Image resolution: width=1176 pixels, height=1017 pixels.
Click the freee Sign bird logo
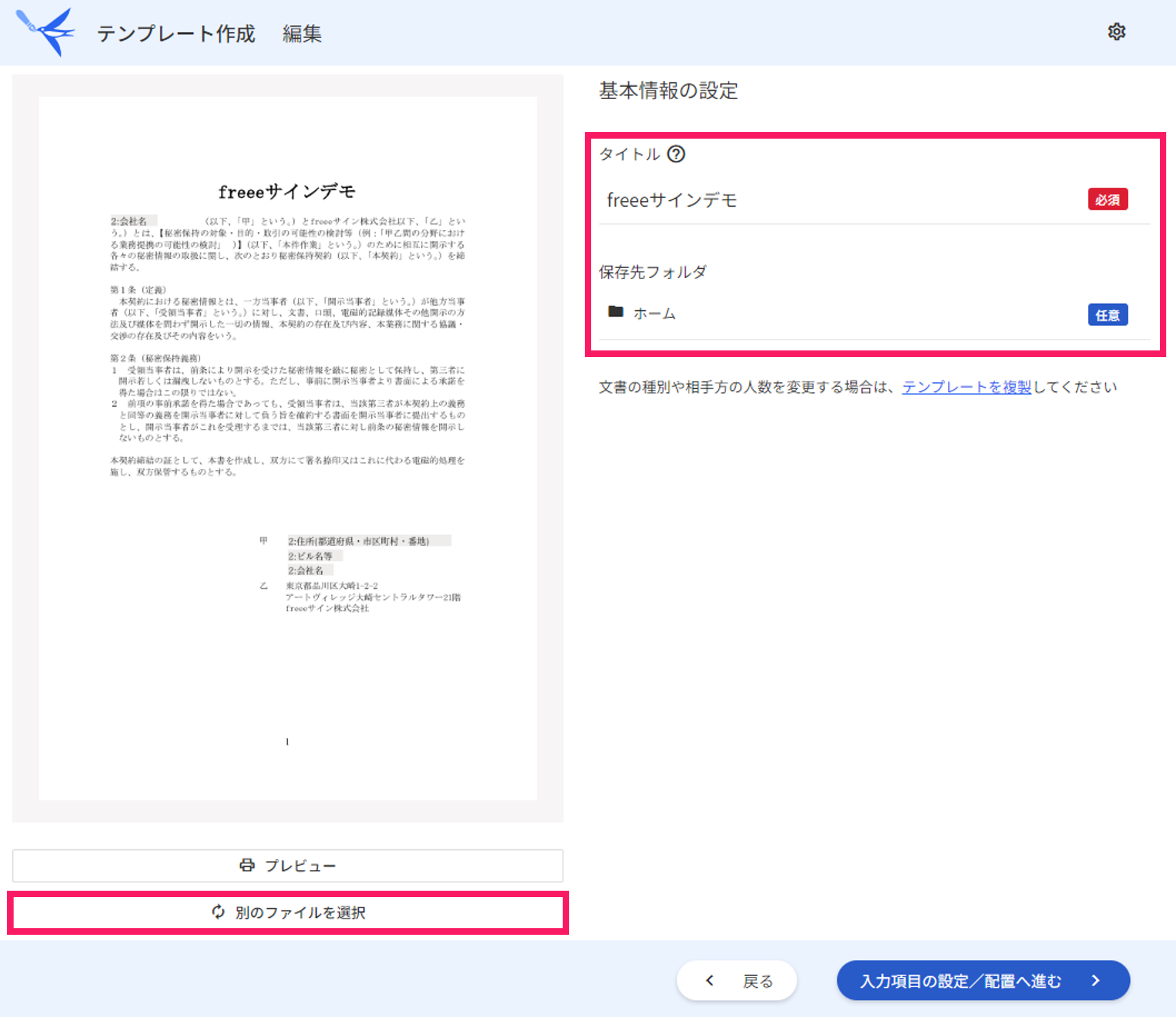coord(45,32)
